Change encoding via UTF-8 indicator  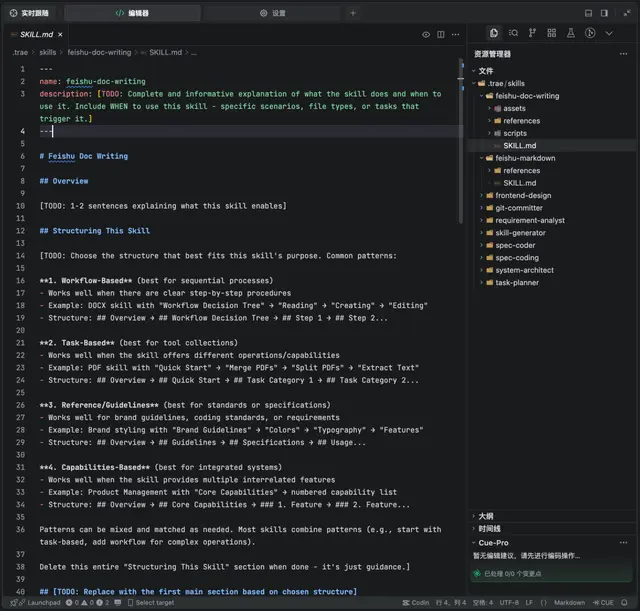(509, 603)
